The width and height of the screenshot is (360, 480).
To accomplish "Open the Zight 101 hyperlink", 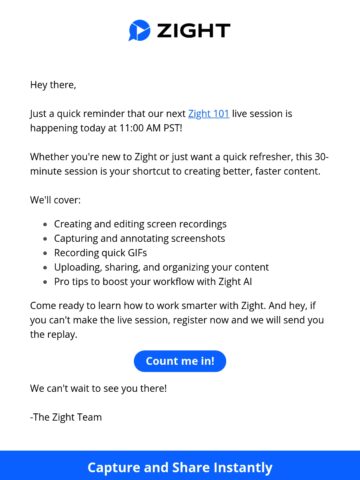I will [x=209, y=114].
